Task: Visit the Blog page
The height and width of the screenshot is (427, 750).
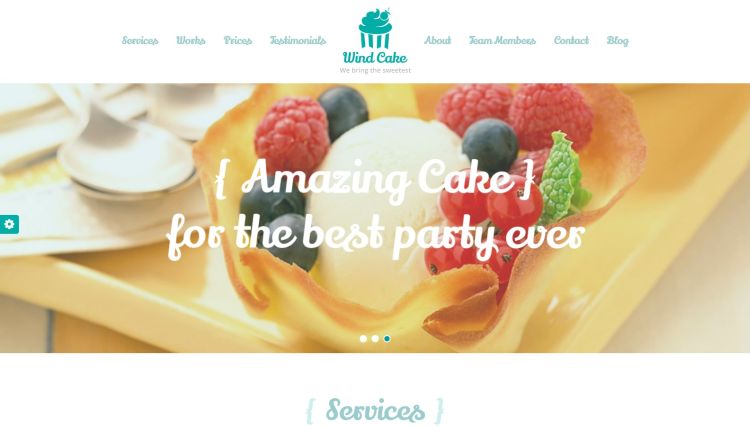Action: coord(618,41)
